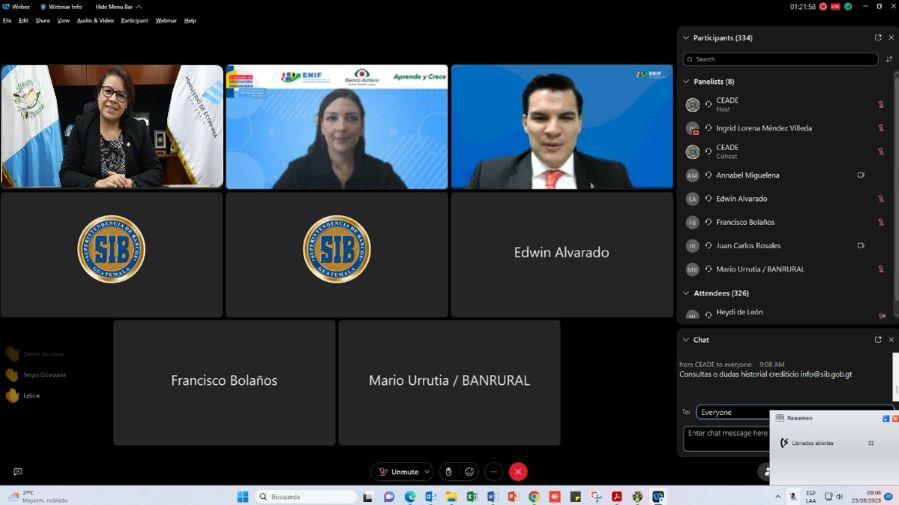The image size is (899, 505).
Task: Collapse the Attendees (326) section
Action: click(x=686, y=293)
